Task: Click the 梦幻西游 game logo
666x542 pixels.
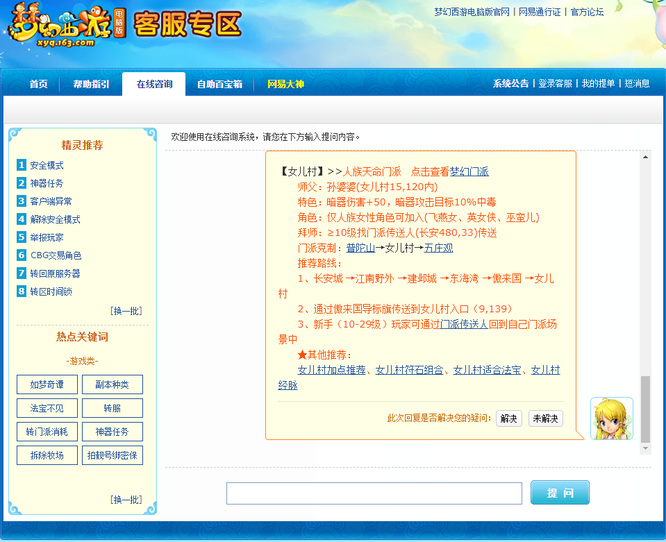Action: tap(62, 29)
